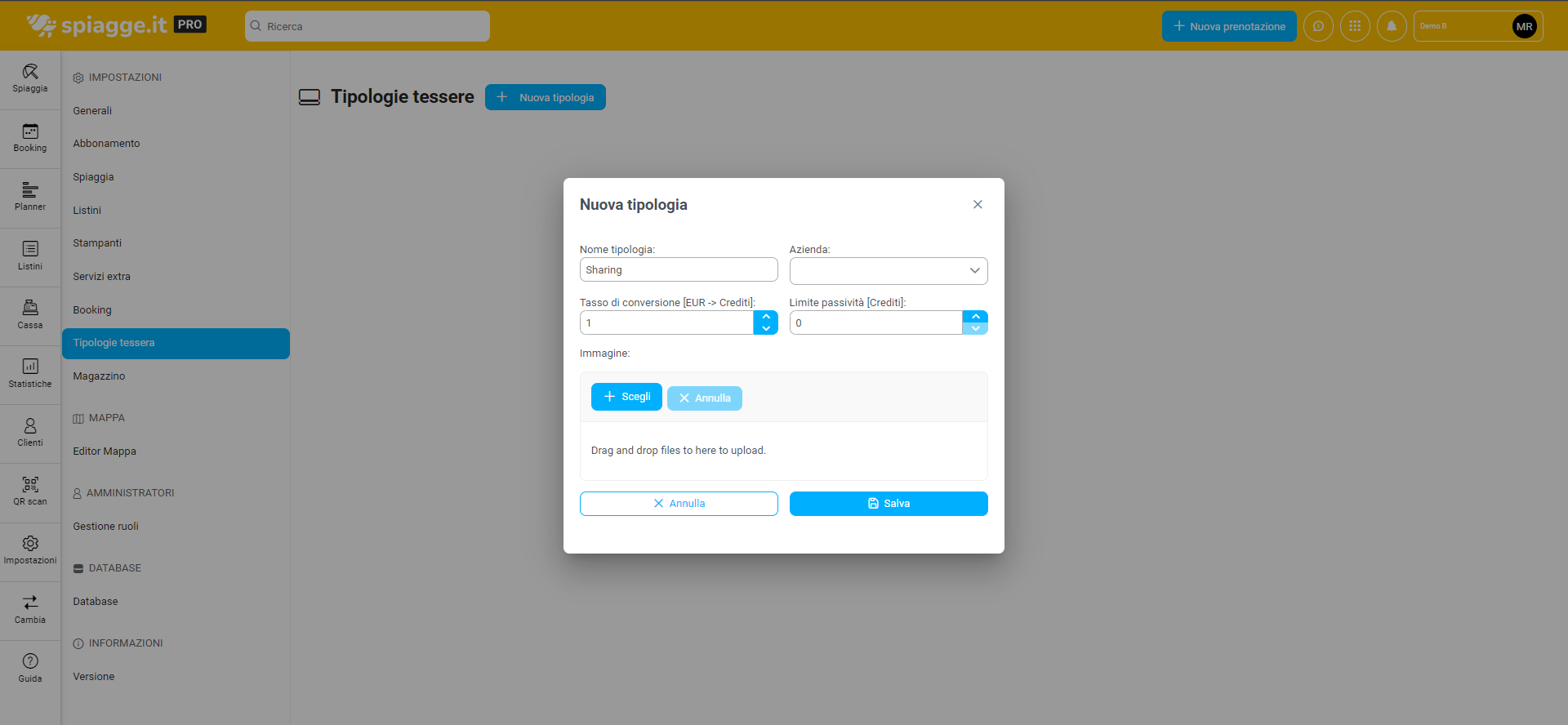The width and height of the screenshot is (1568, 725).
Task: Select Magazzino in the settings menu
Action: [x=99, y=376]
